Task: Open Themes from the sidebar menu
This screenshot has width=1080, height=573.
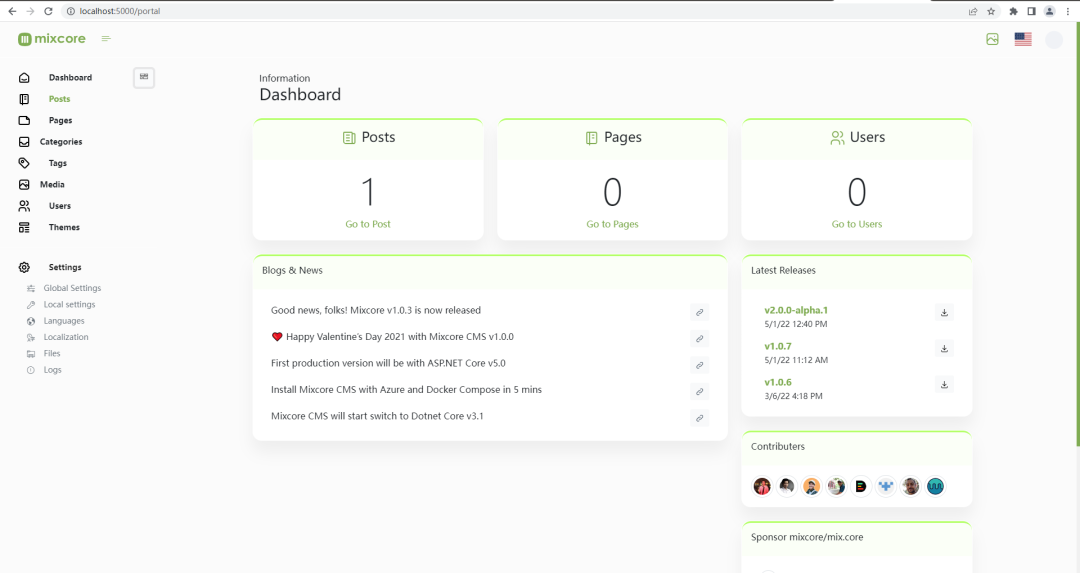Action: click(x=64, y=227)
